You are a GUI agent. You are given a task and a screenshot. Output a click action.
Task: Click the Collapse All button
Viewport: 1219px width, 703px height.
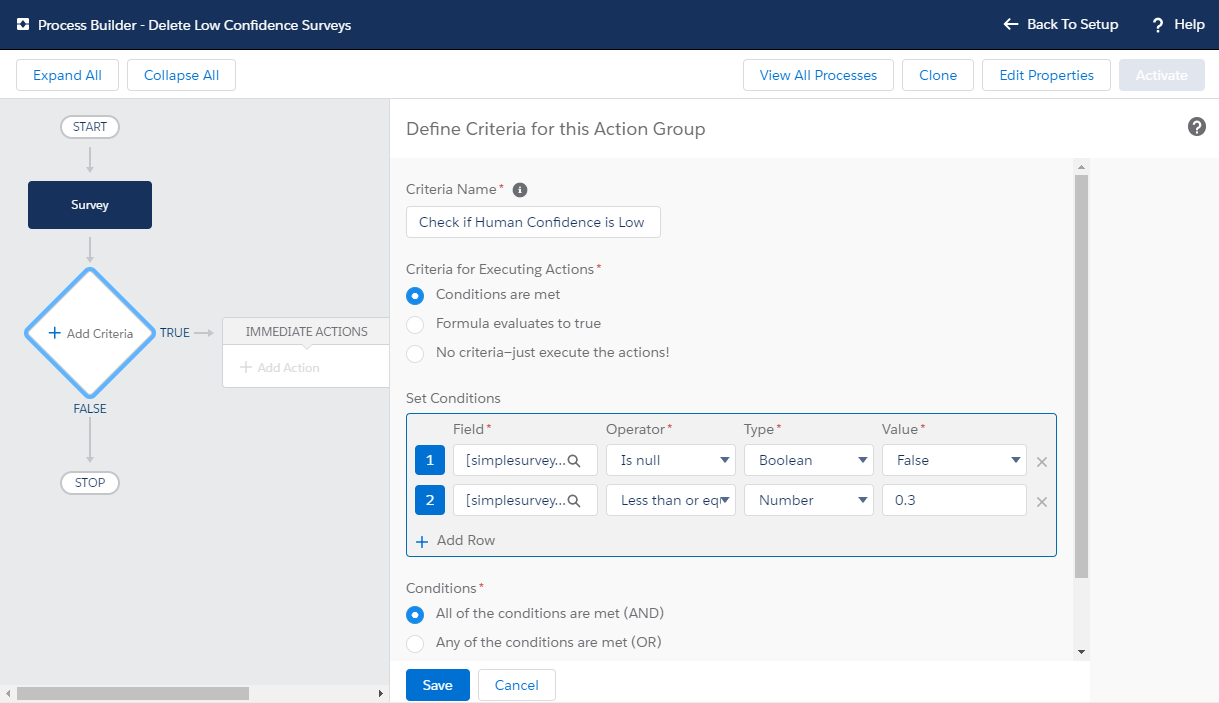[181, 75]
